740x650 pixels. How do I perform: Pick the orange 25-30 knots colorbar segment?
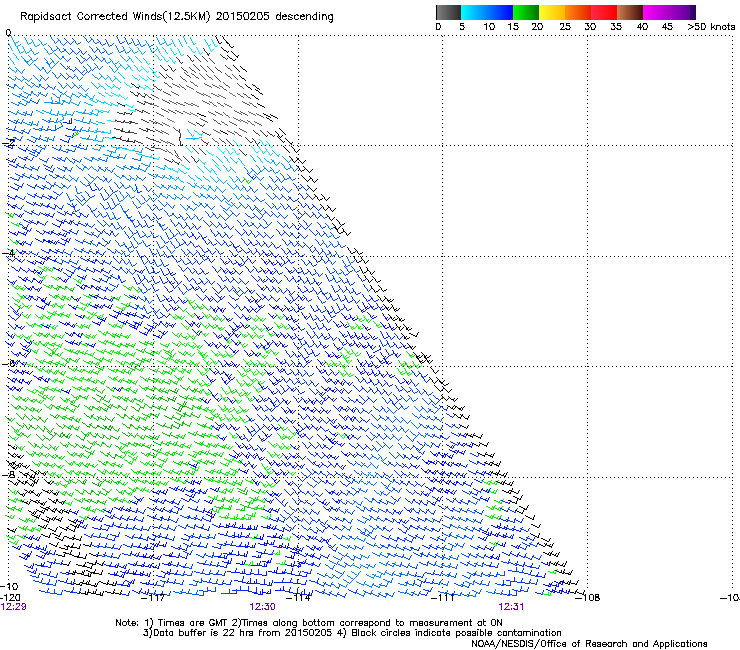click(578, 12)
